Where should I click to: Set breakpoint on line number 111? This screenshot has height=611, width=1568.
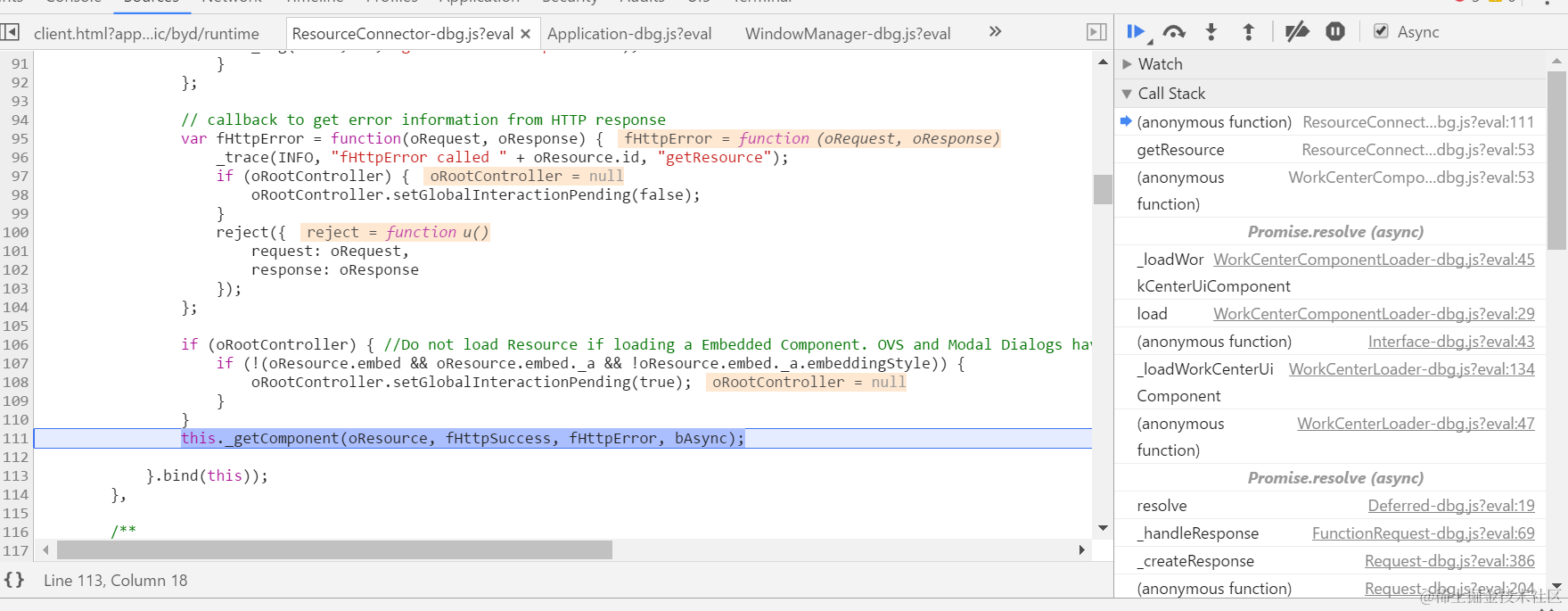pyautogui.click(x=16, y=438)
